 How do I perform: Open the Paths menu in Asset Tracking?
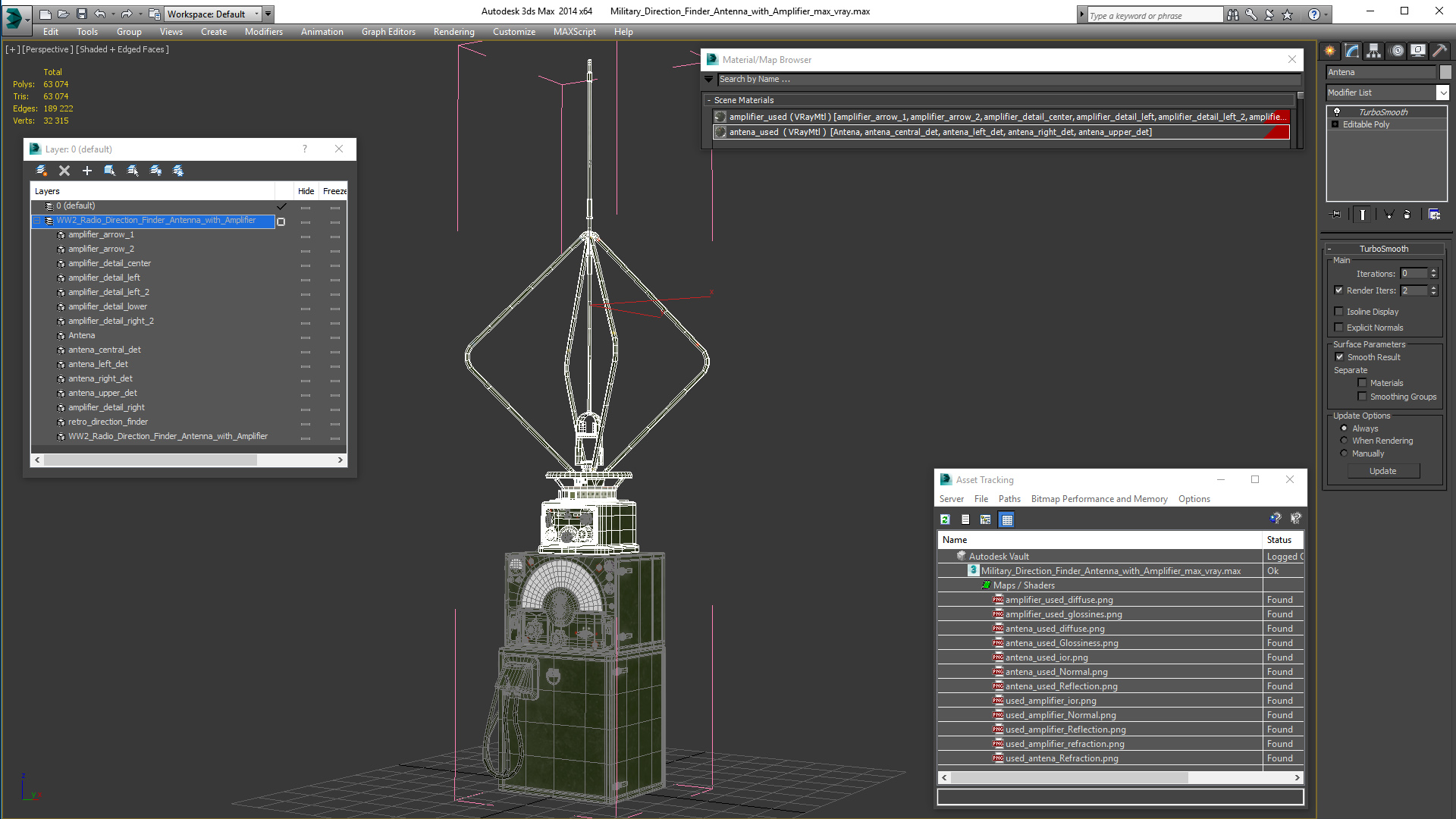(x=1009, y=499)
